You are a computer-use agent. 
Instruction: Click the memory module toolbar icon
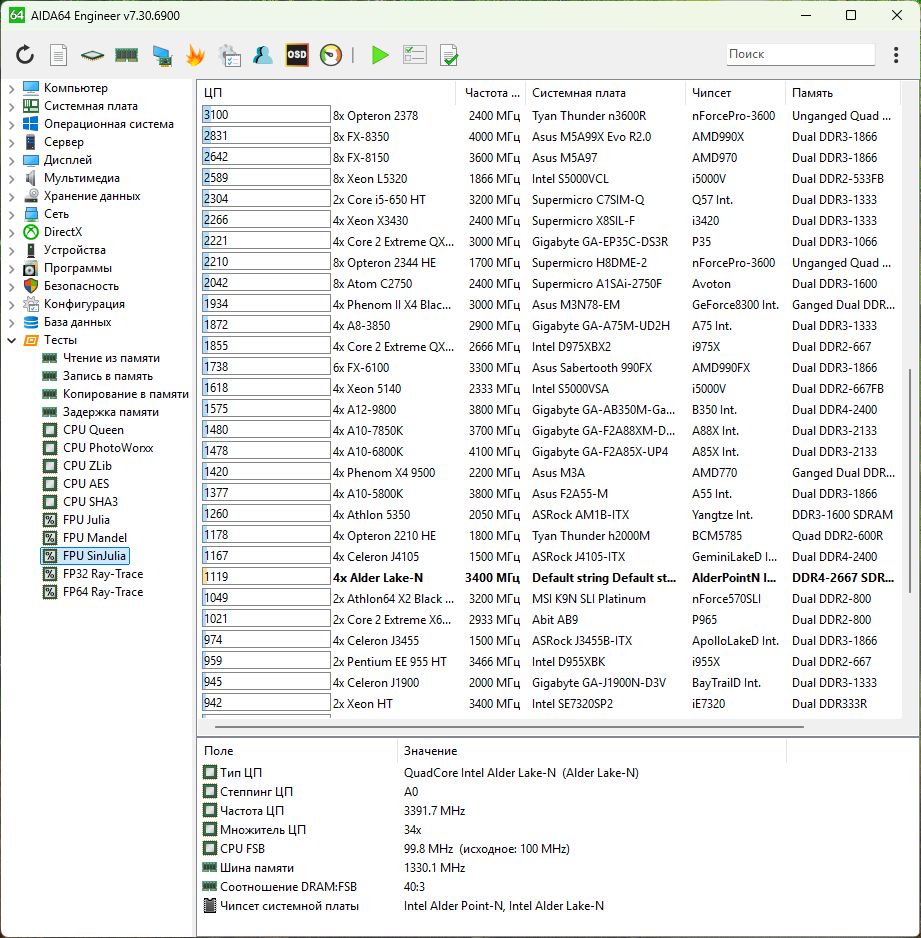click(126, 55)
